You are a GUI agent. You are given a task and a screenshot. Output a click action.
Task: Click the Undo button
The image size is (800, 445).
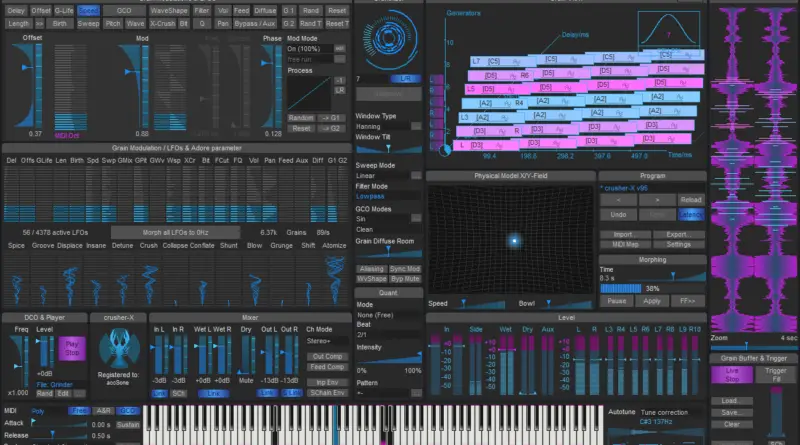[618, 215]
